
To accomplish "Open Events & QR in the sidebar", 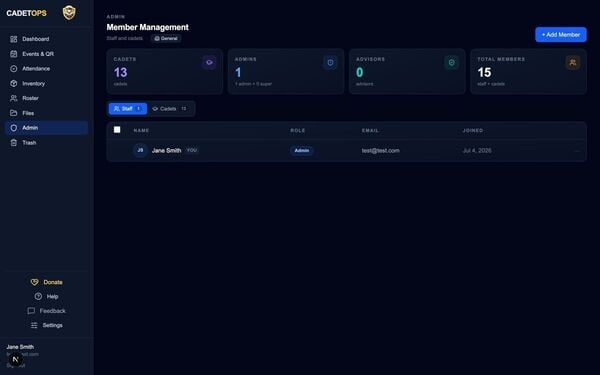I will coord(46,54).
